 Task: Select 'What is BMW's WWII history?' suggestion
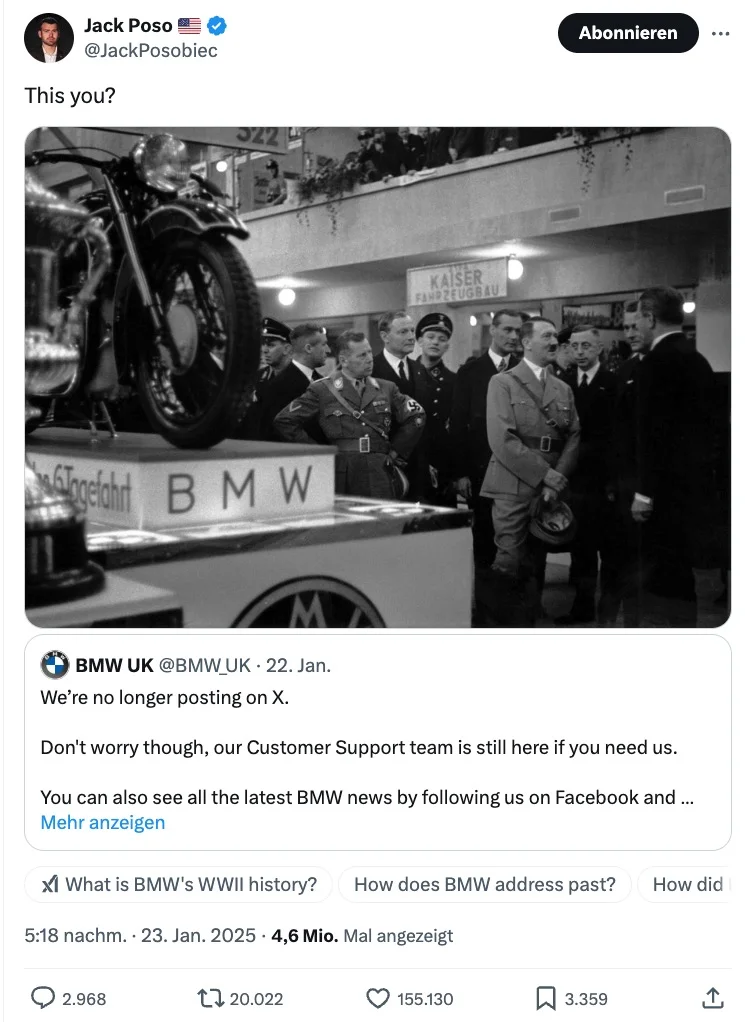click(179, 884)
